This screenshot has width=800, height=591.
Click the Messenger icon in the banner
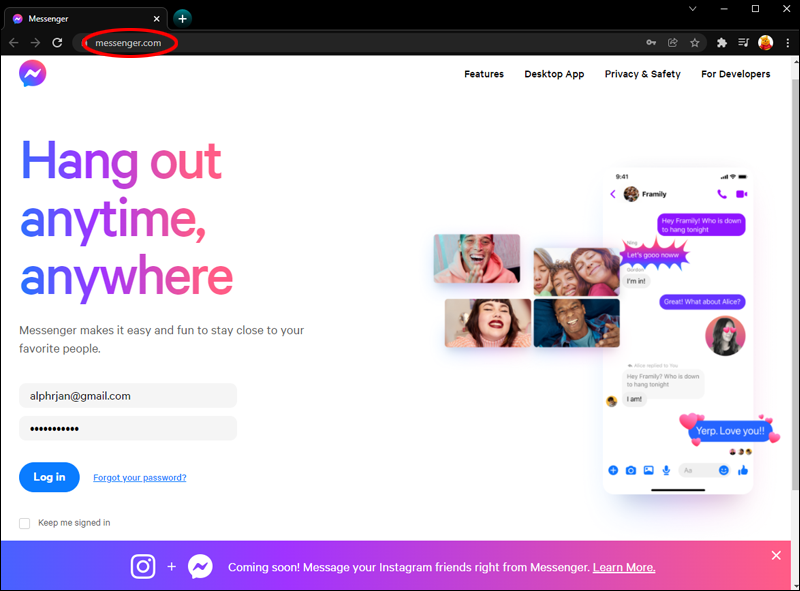[x=200, y=567]
